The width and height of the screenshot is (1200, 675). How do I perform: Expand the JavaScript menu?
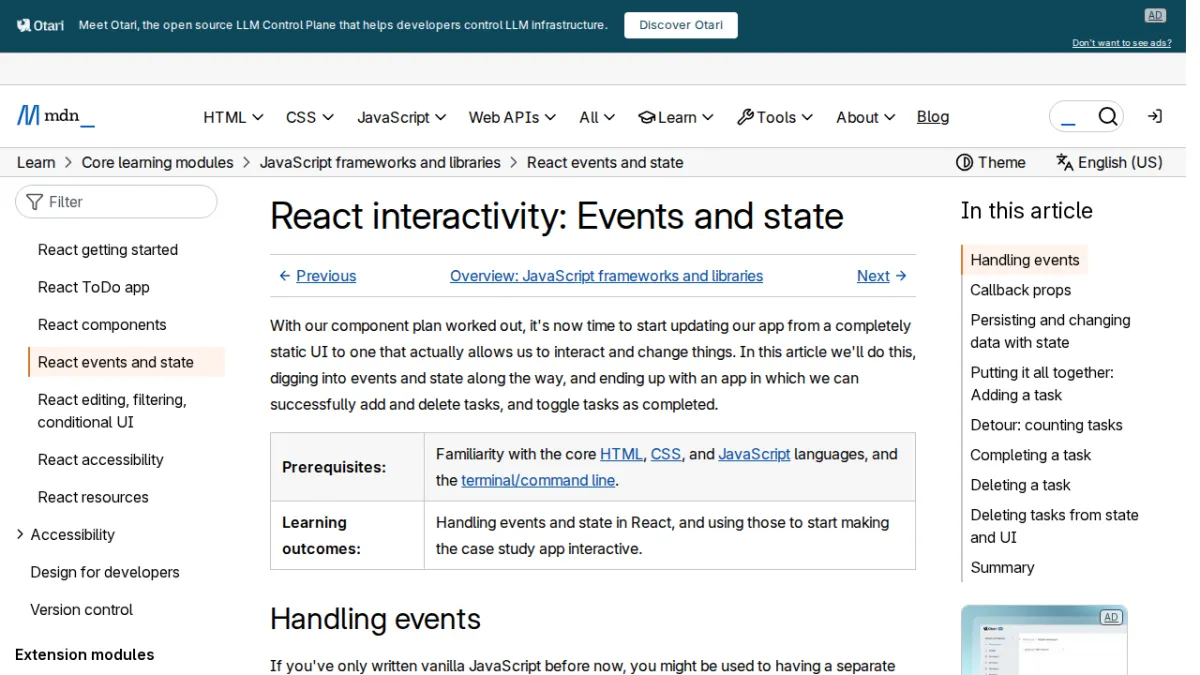click(x=402, y=117)
